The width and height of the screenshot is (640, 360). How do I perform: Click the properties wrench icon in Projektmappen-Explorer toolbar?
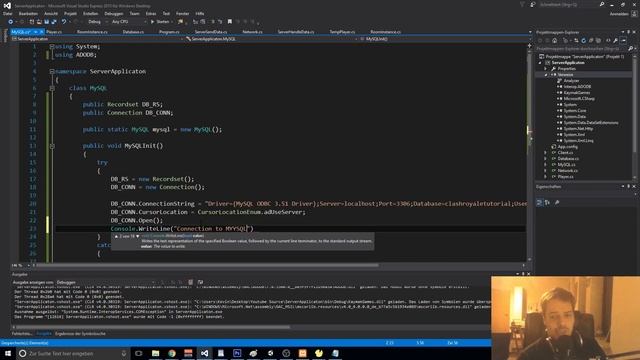[616, 40]
